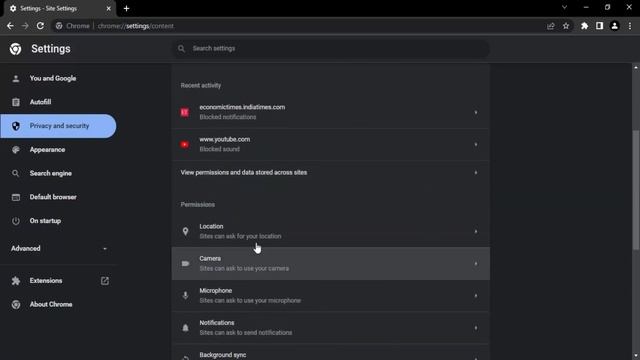Click the forward navigation arrow
The height and width of the screenshot is (360, 640).
(x=25, y=26)
